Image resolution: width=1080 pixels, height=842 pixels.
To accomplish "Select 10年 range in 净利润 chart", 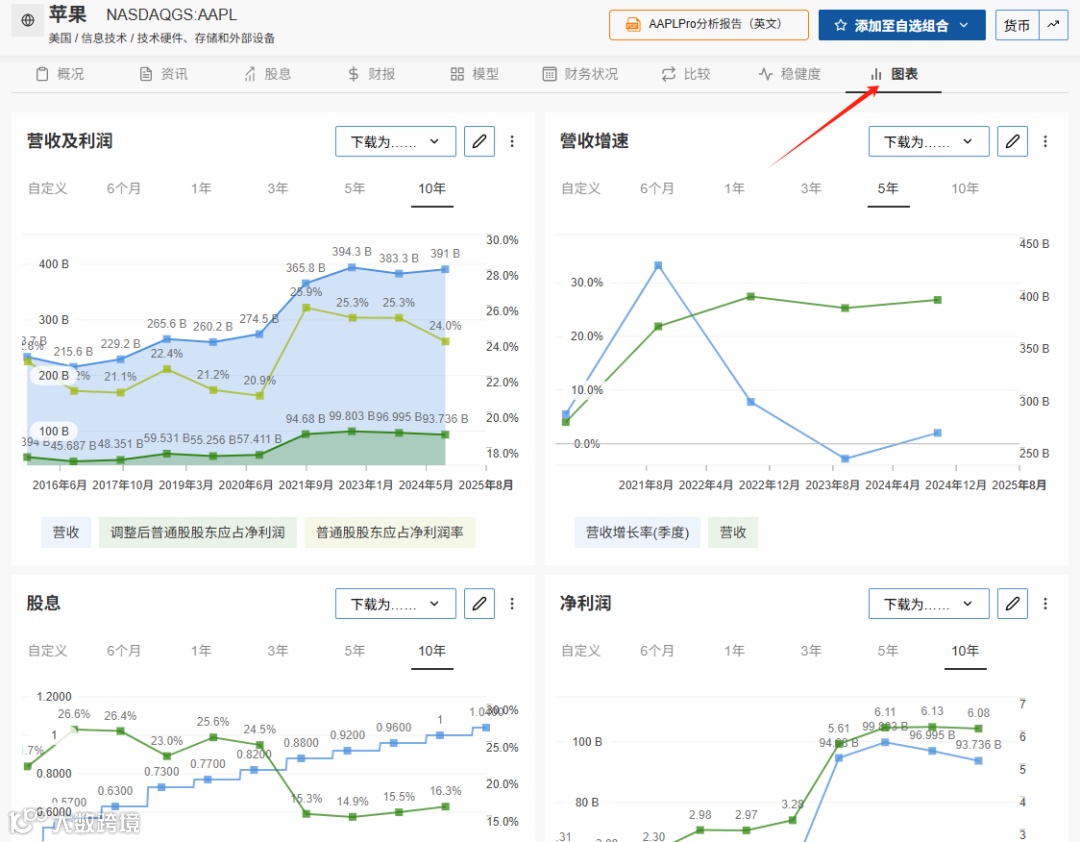I will click(965, 650).
